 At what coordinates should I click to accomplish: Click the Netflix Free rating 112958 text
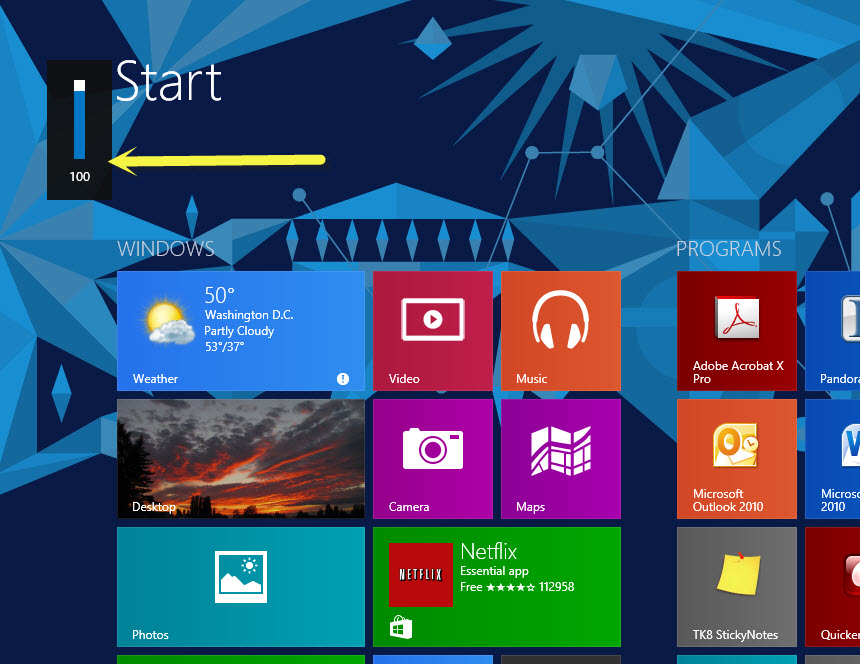pyautogui.click(x=517, y=587)
